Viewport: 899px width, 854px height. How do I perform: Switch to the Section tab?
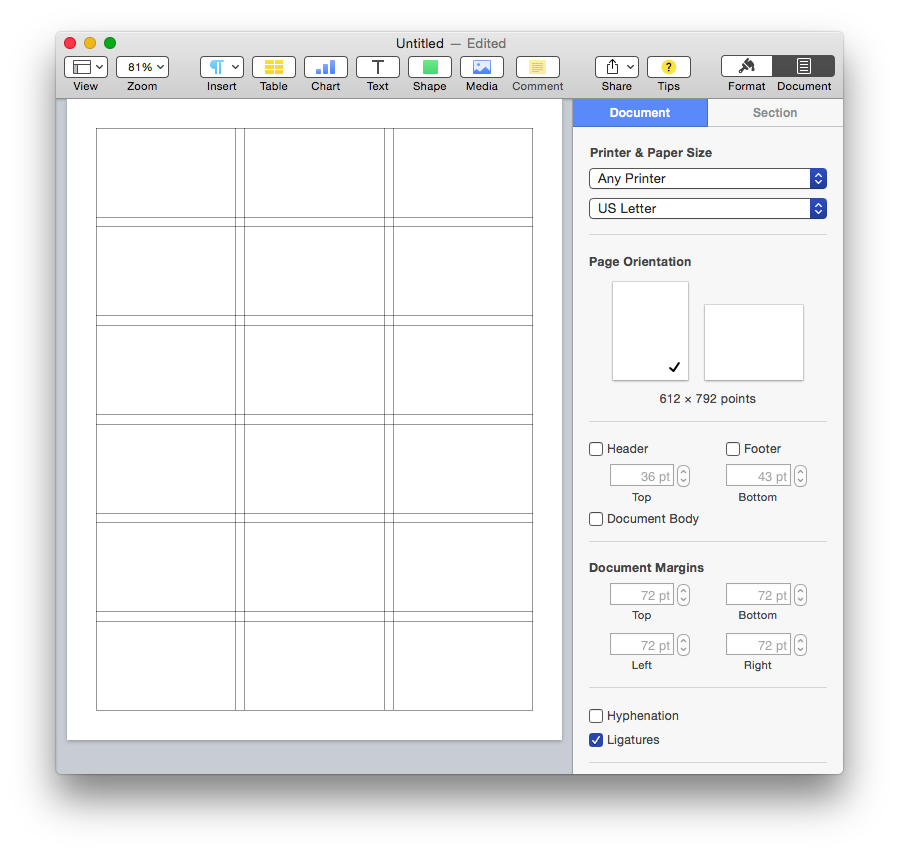click(x=774, y=113)
